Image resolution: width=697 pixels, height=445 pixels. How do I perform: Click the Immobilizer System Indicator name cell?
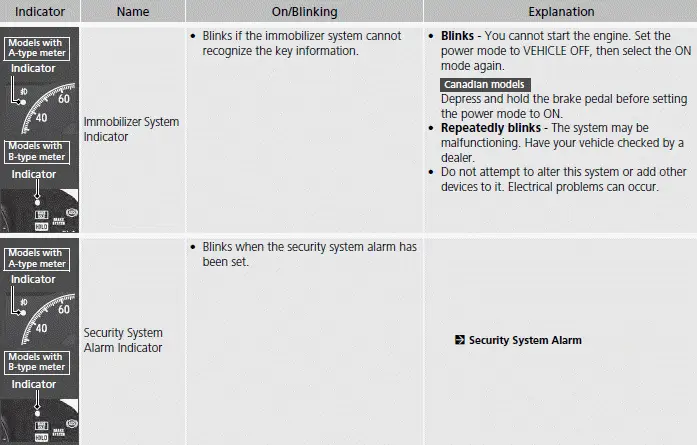[x=132, y=129]
